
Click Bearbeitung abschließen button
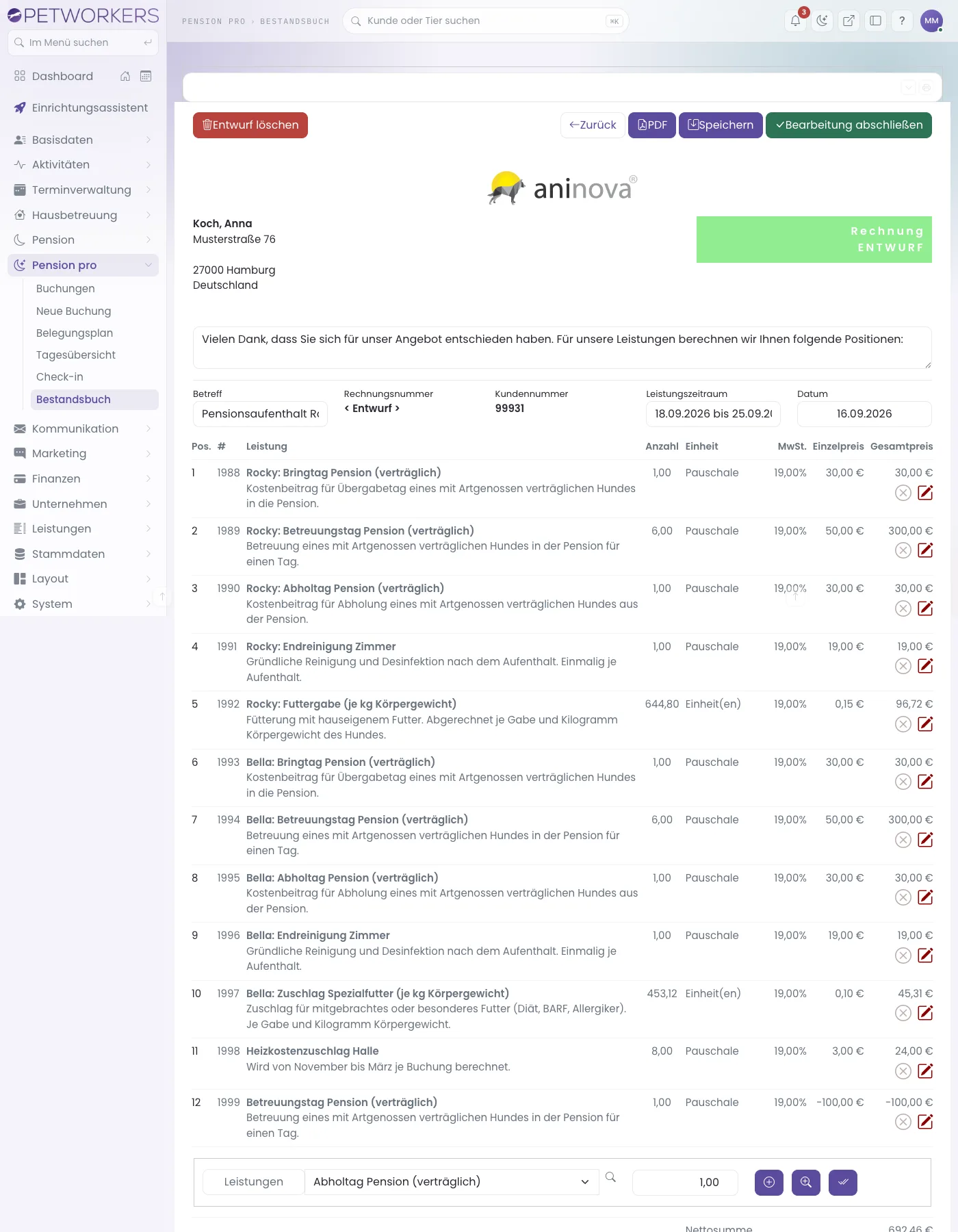point(849,125)
